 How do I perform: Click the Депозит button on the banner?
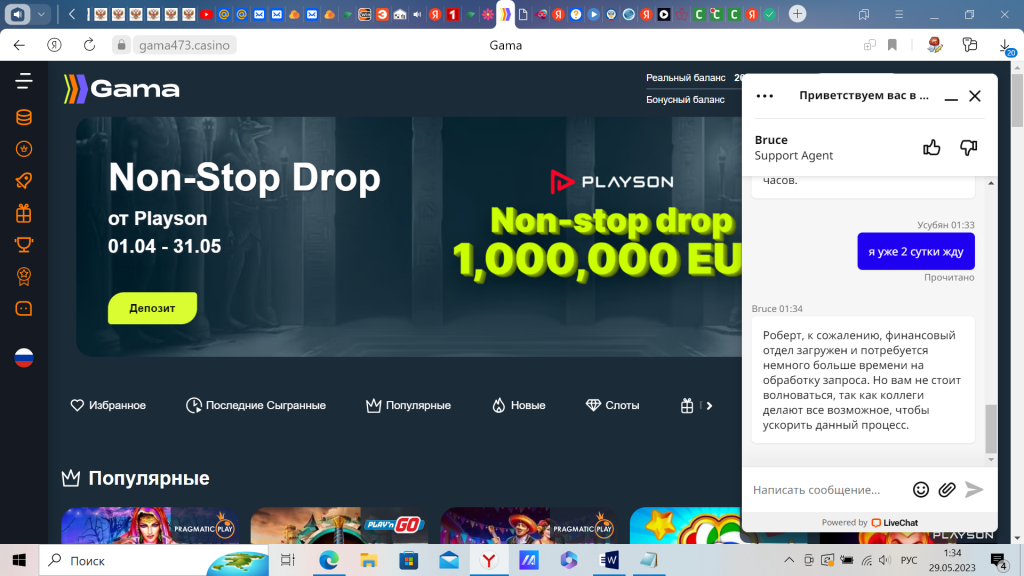pyautogui.click(x=152, y=308)
